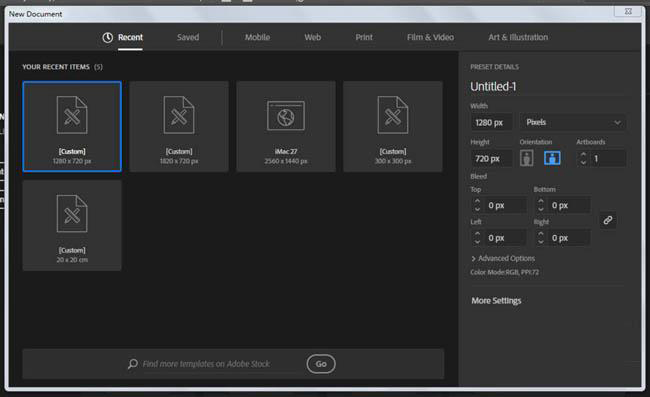650x397 pixels.
Task: Open the 20 x 20 cm Custom preset
Action: pos(72,225)
